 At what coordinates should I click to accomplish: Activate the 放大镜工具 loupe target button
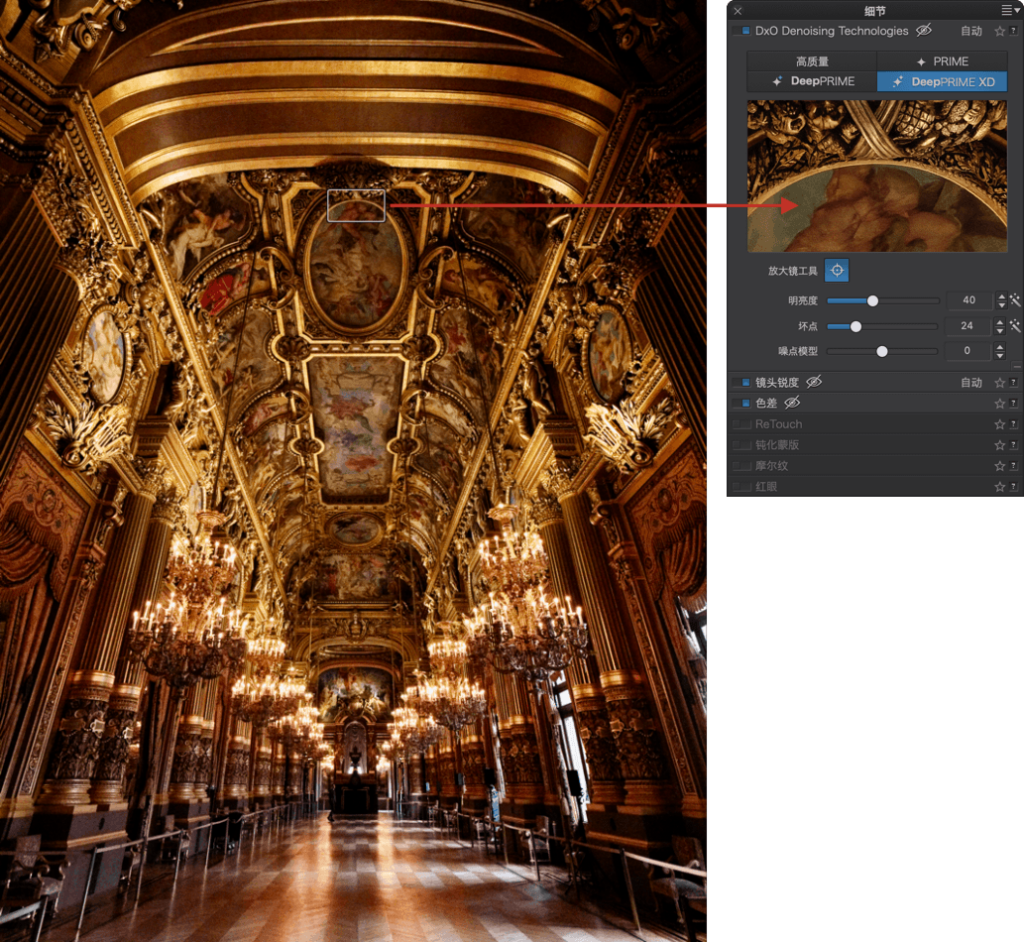tap(837, 270)
